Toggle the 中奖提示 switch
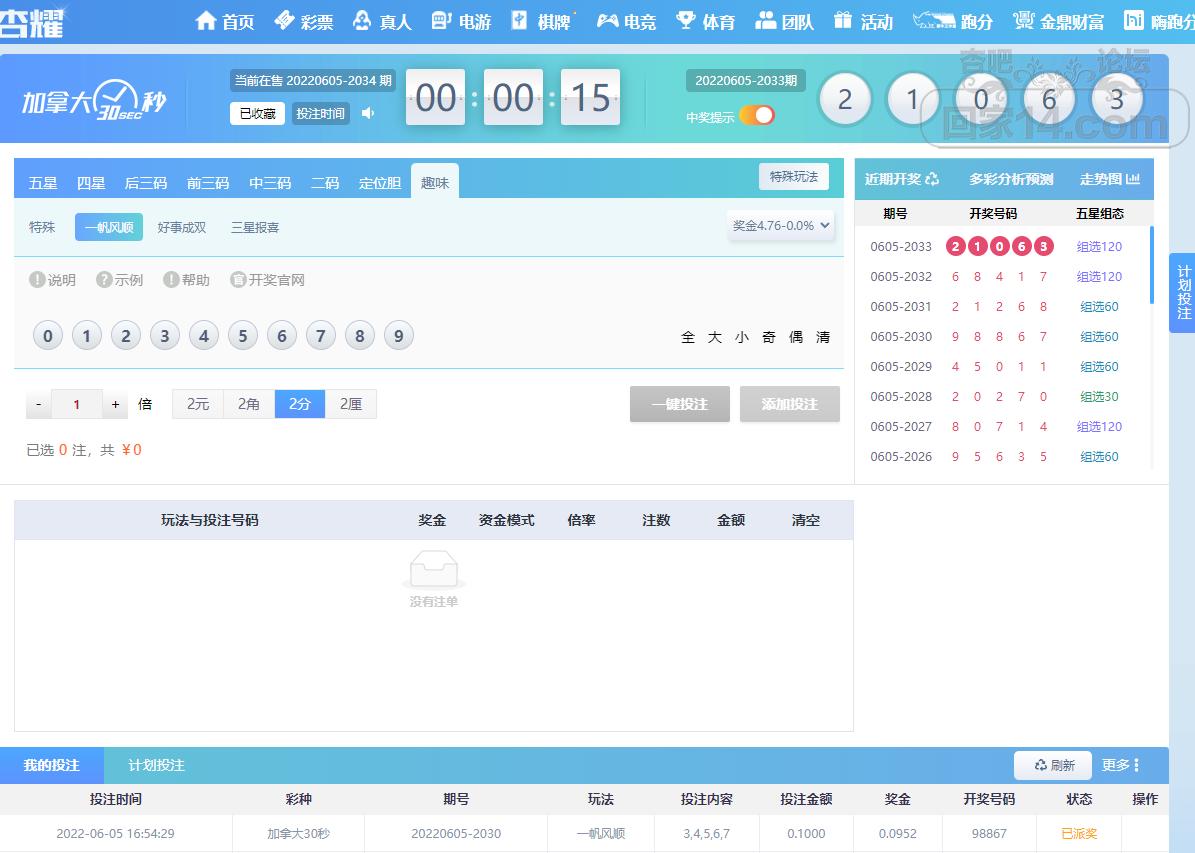Image resolution: width=1195 pixels, height=853 pixels. [757, 116]
